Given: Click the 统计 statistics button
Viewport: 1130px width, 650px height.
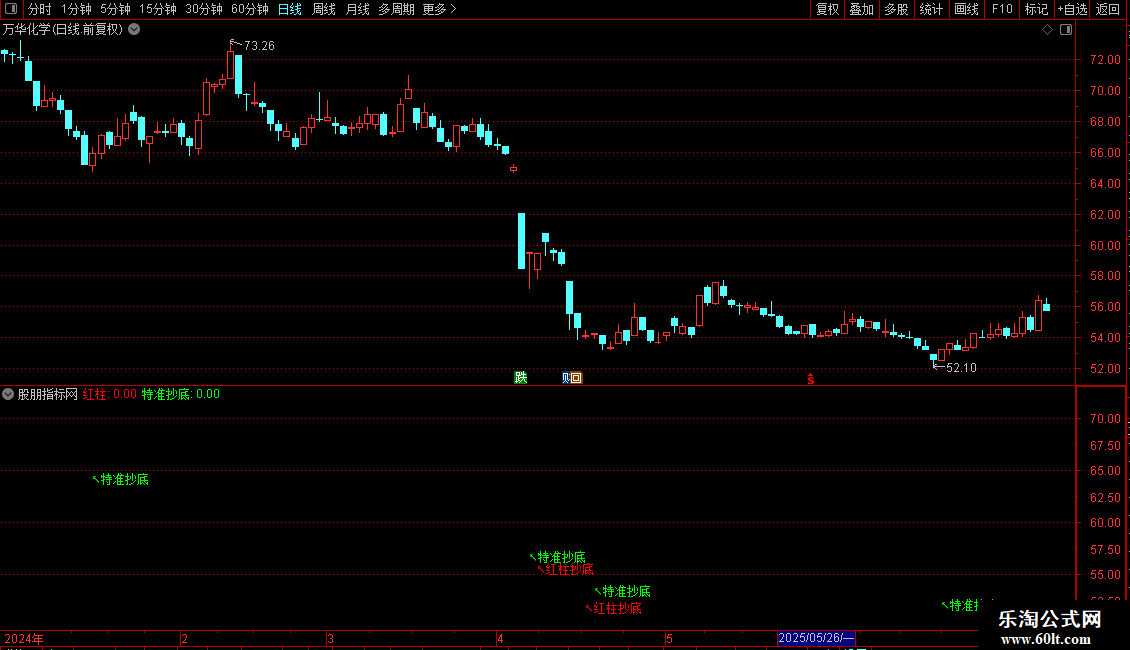Looking at the screenshot, I should coord(931,9).
